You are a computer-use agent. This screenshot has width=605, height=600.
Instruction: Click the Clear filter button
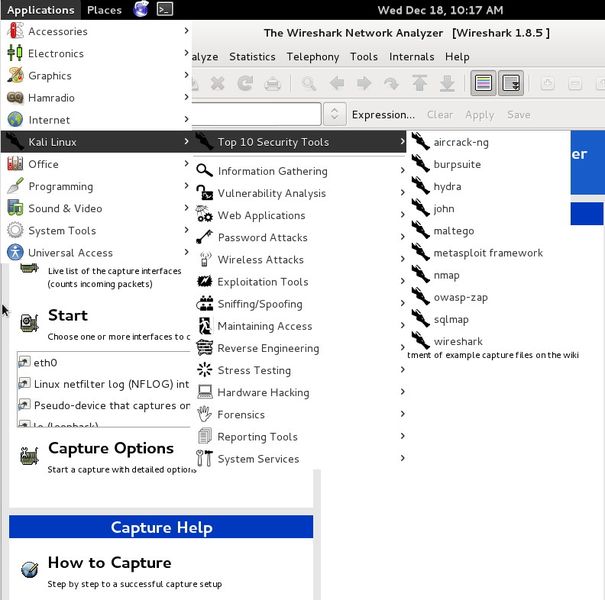pos(440,115)
